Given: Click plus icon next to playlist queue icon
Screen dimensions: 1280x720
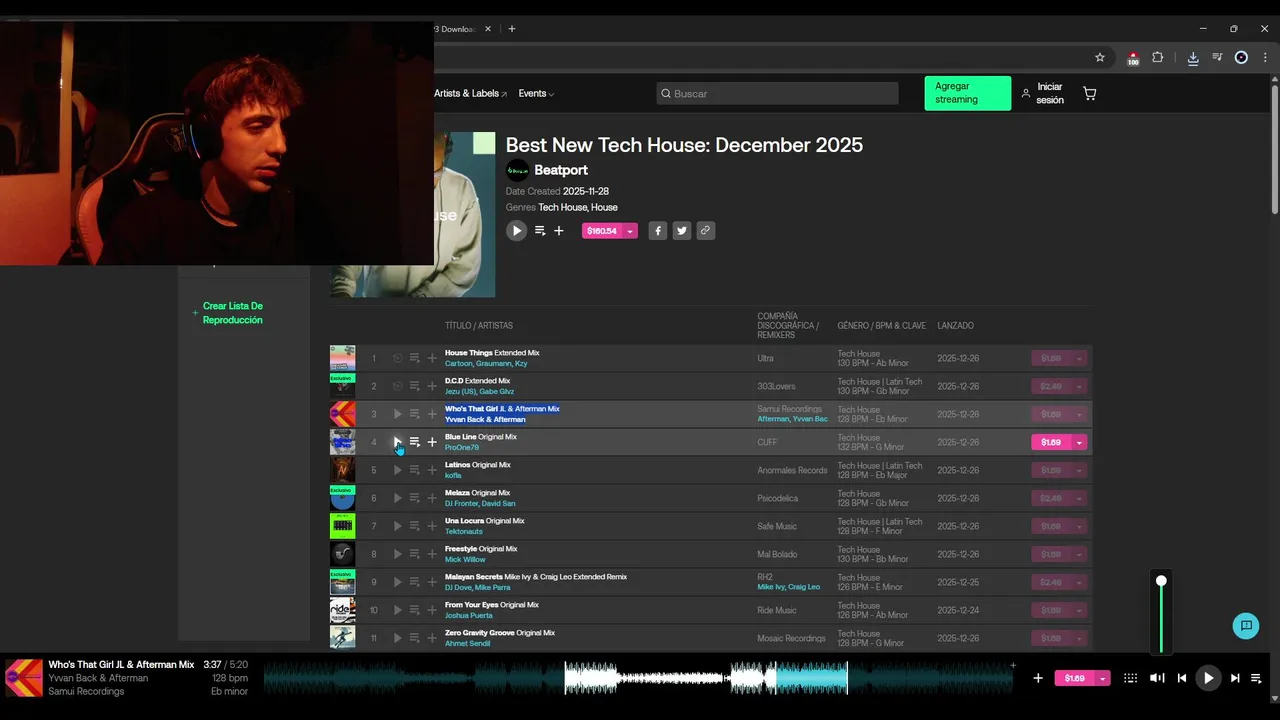Looking at the screenshot, I should coord(559,231).
